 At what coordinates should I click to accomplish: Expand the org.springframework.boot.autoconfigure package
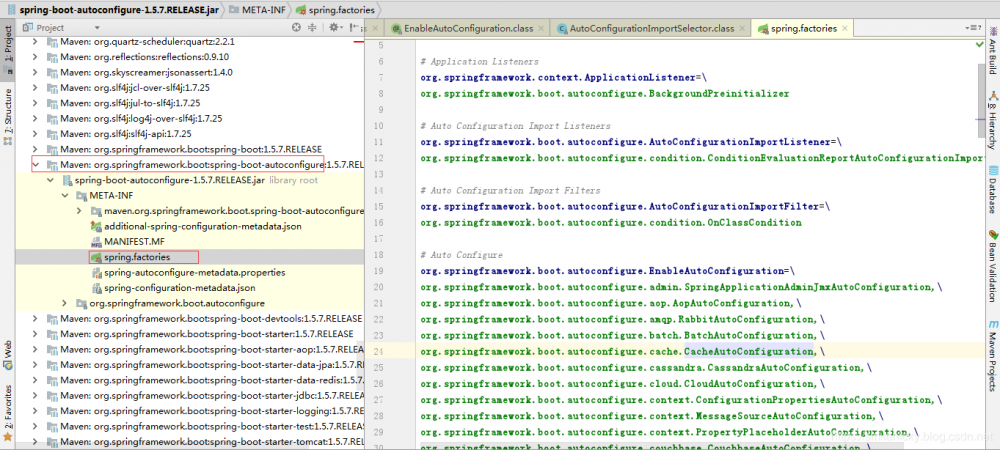tap(66, 303)
